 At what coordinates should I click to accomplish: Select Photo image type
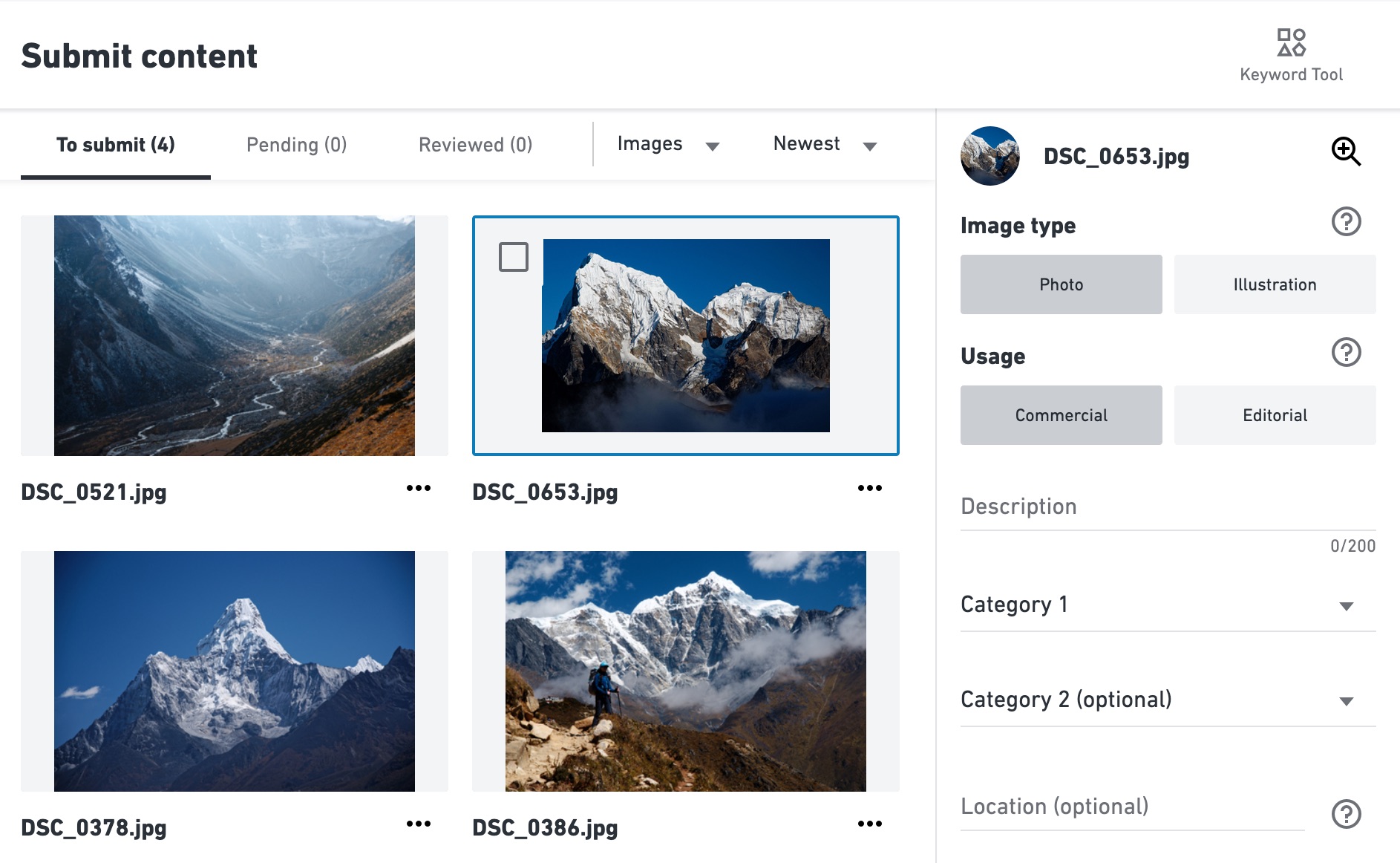pyautogui.click(x=1061, y=284)
